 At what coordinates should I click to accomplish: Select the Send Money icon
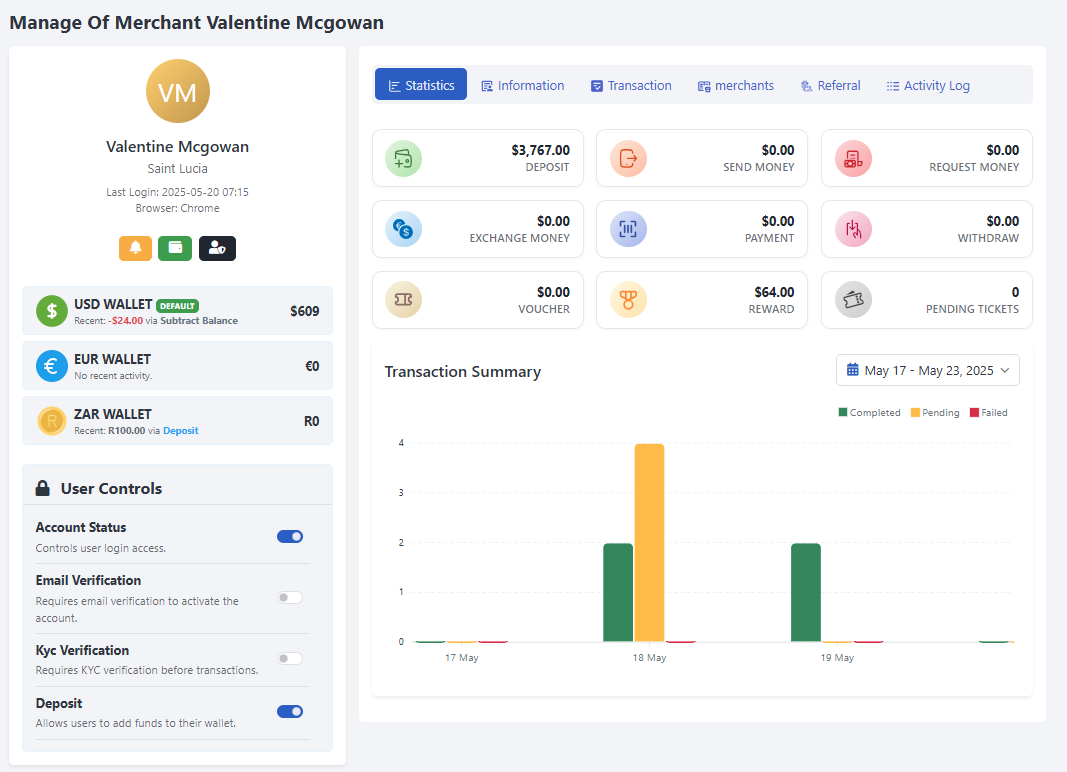[x=628, y=158]
